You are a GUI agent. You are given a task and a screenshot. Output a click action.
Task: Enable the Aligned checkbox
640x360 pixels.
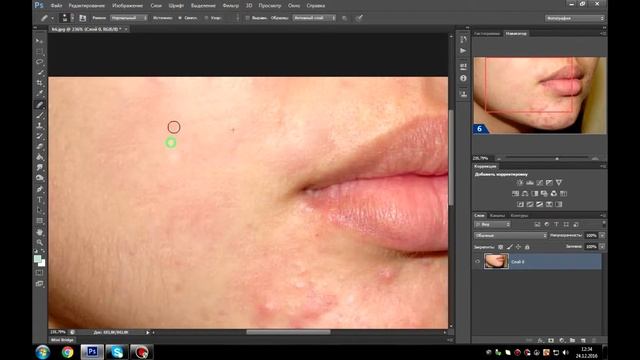point(247,18)
